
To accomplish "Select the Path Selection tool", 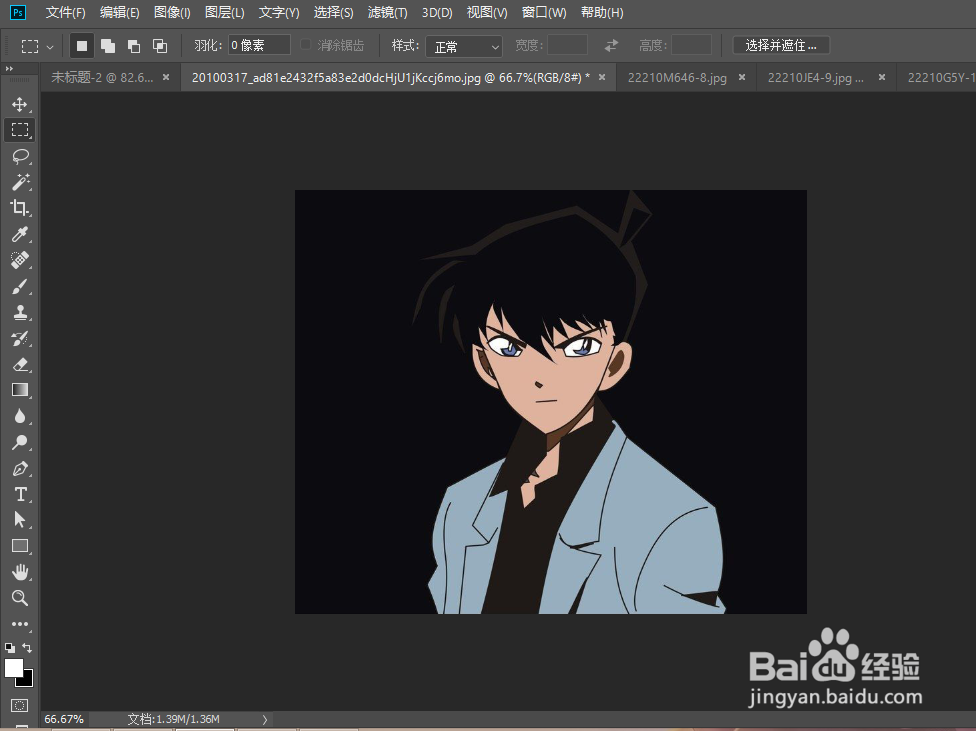I will [19, 520].
